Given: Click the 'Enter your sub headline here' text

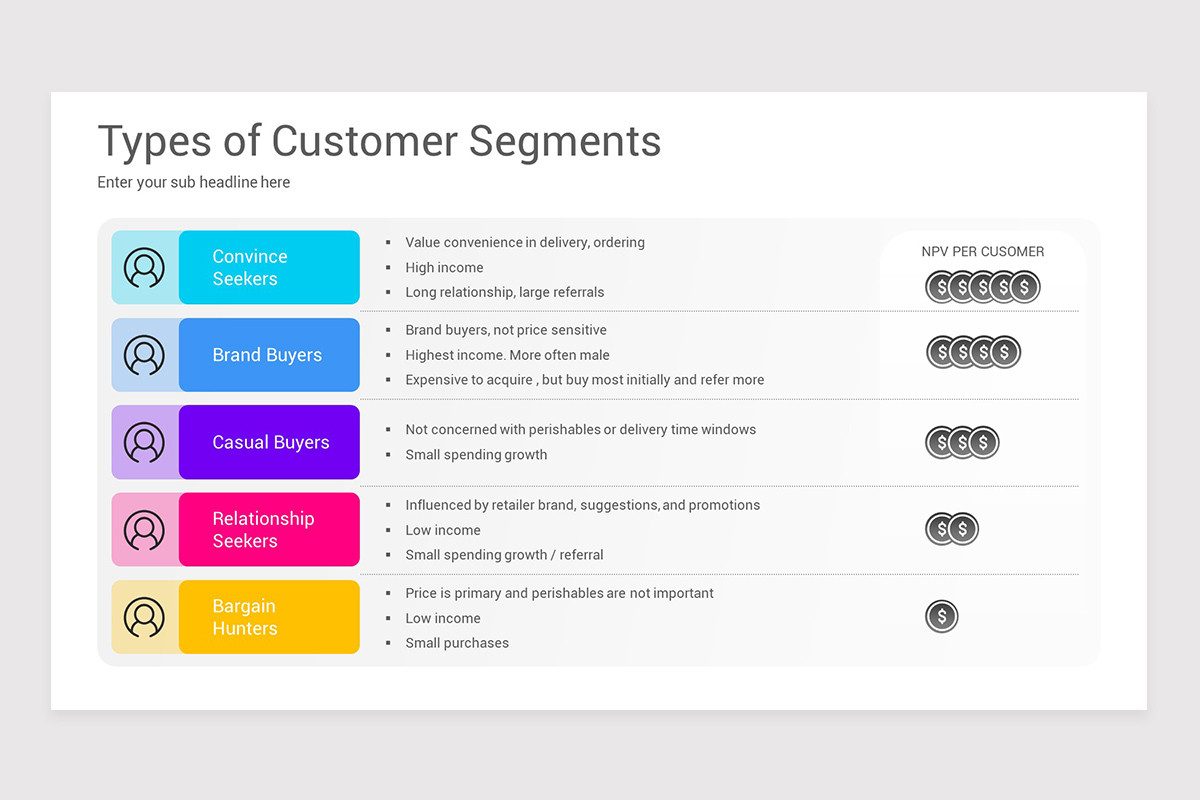Looking at the screenshot, I should [x=194, y=182].
